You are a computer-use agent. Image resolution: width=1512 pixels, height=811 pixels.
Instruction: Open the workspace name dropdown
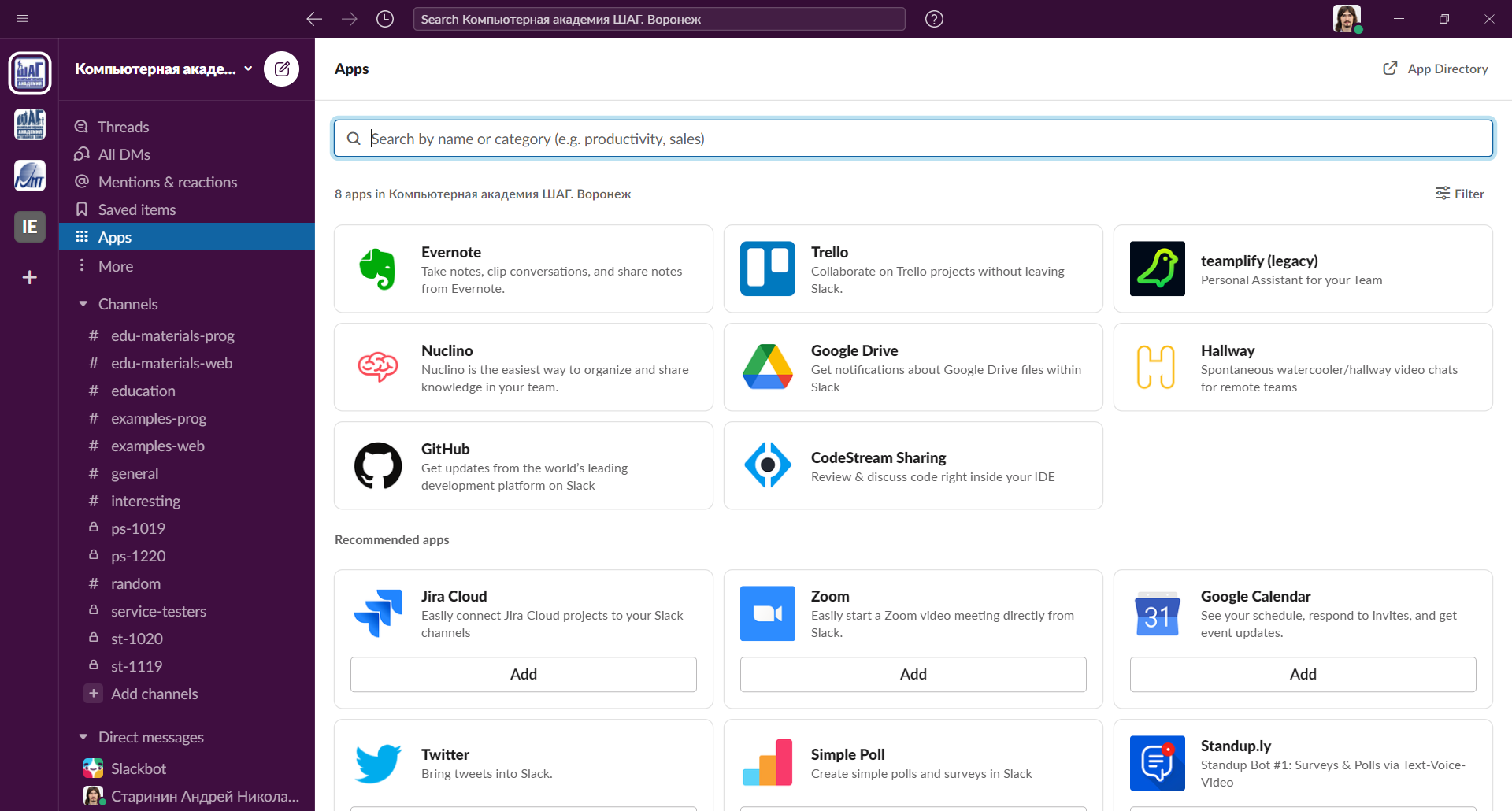(164, 69)
